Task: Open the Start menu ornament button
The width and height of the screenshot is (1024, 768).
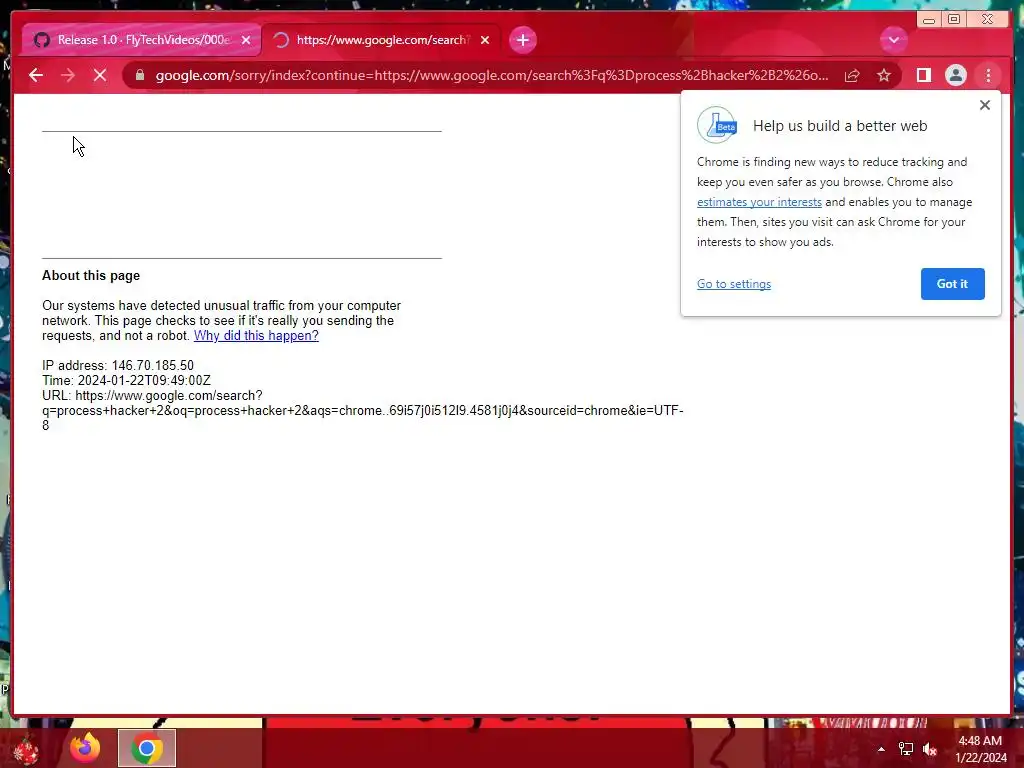Action: (x=25, y=749)
